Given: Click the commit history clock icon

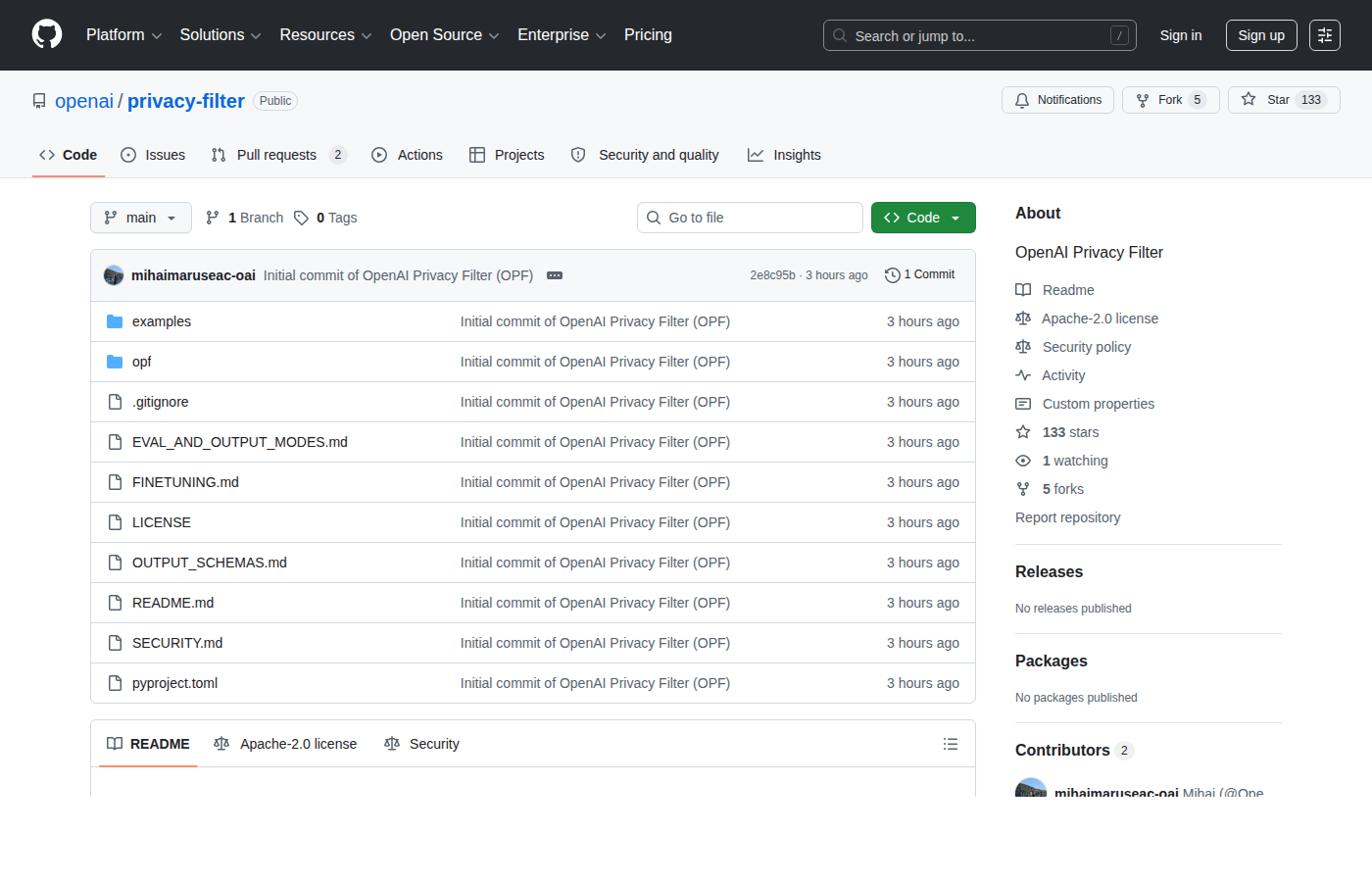Looking at the screenshot, I should point(892,275).
